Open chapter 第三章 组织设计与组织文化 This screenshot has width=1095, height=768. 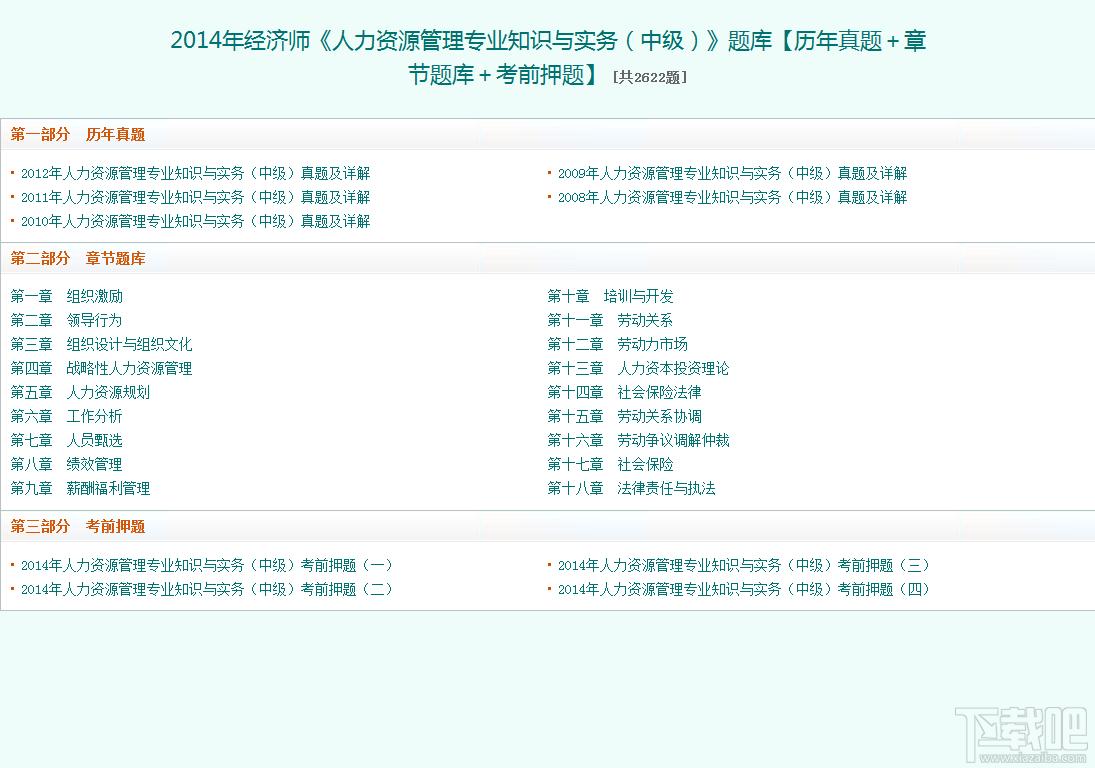[101, 344]
